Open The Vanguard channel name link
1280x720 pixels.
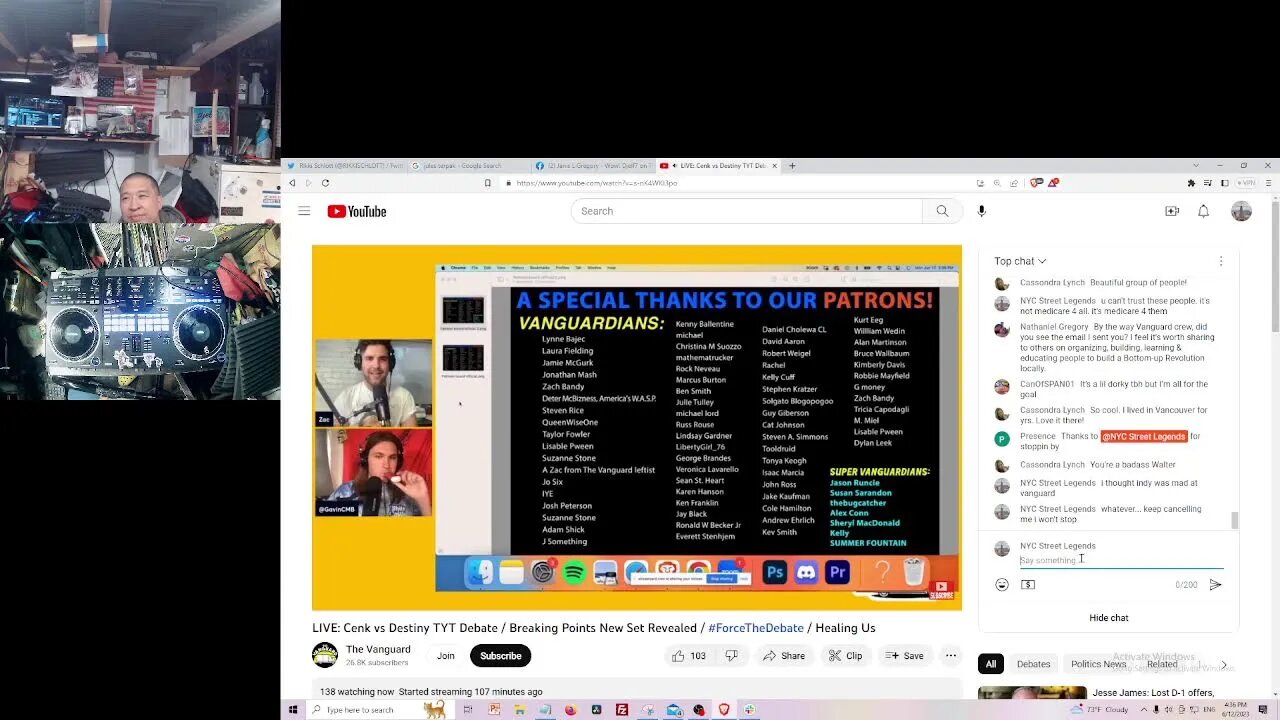(378, 649)
